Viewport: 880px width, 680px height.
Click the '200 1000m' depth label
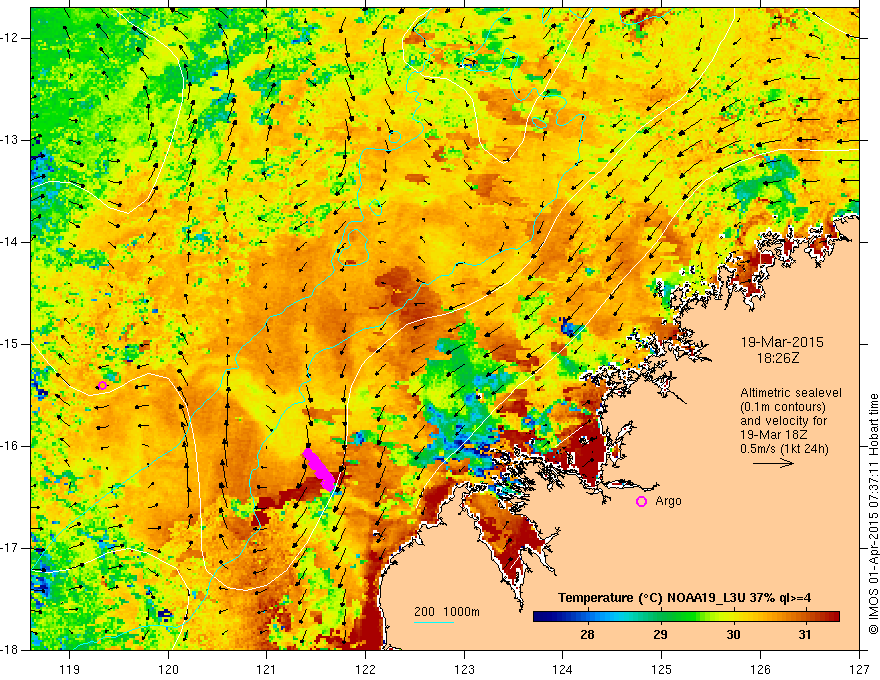tap(447, 612)
